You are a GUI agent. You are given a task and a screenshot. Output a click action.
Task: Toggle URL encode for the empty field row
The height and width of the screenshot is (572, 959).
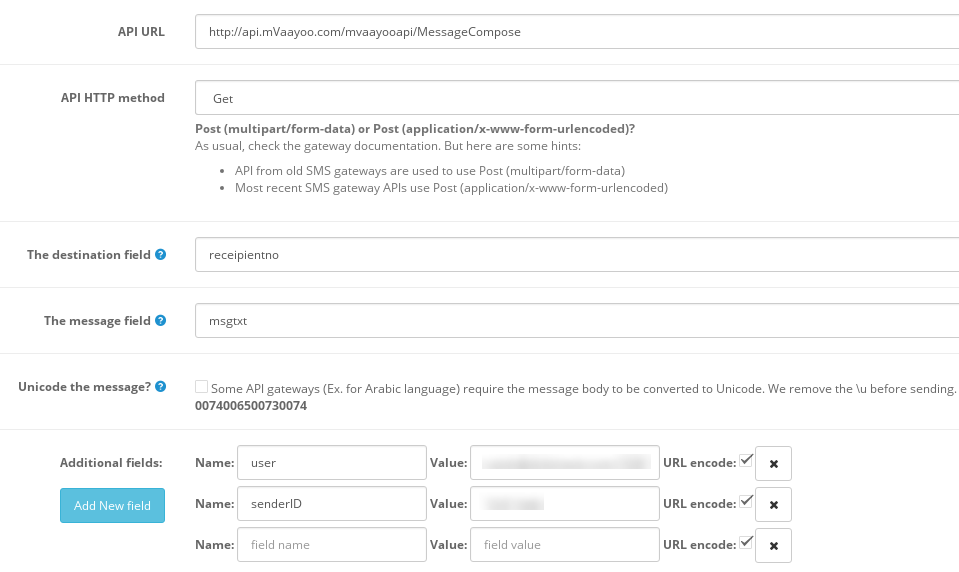745,542
